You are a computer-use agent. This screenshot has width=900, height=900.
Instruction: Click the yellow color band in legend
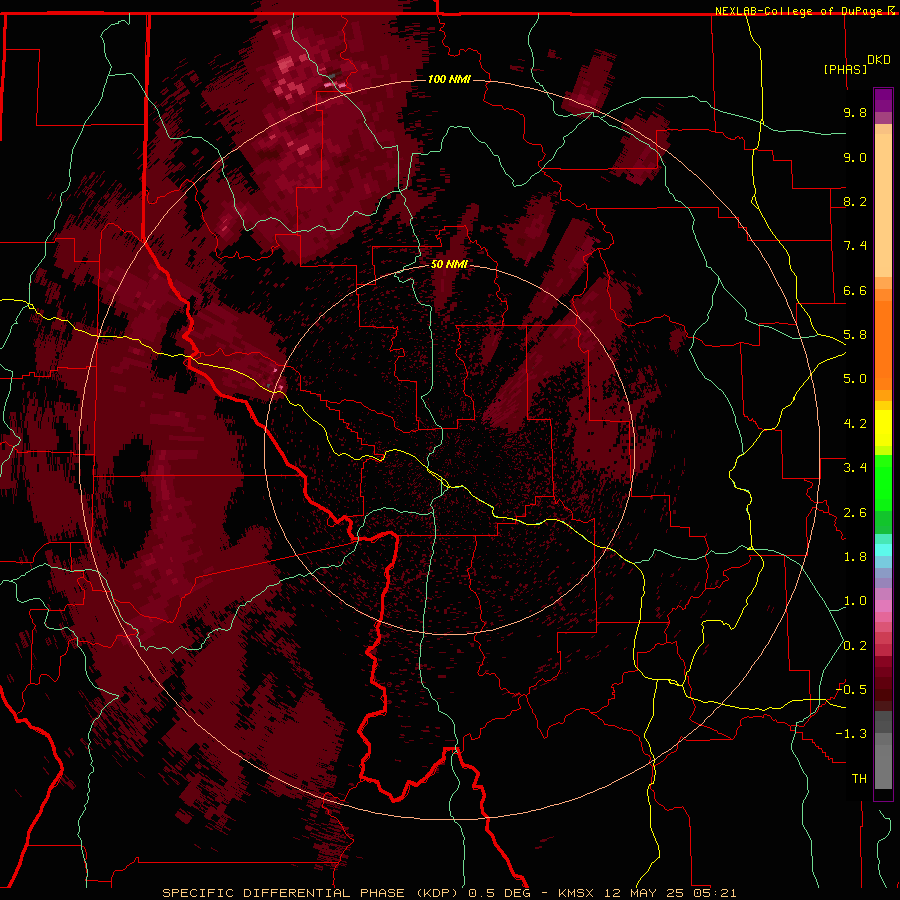[883, 428]
